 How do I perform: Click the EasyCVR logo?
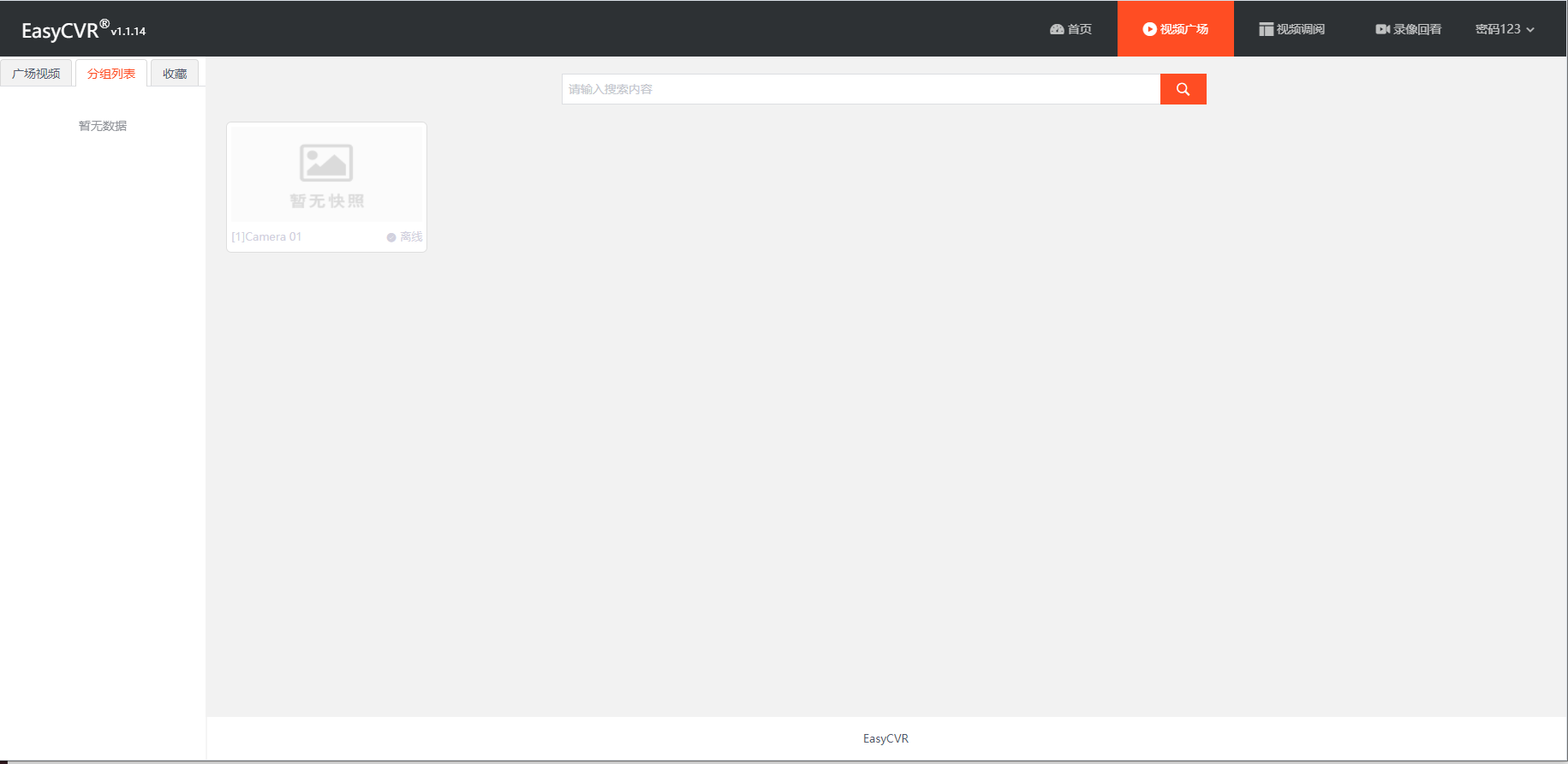coord(83,29)
